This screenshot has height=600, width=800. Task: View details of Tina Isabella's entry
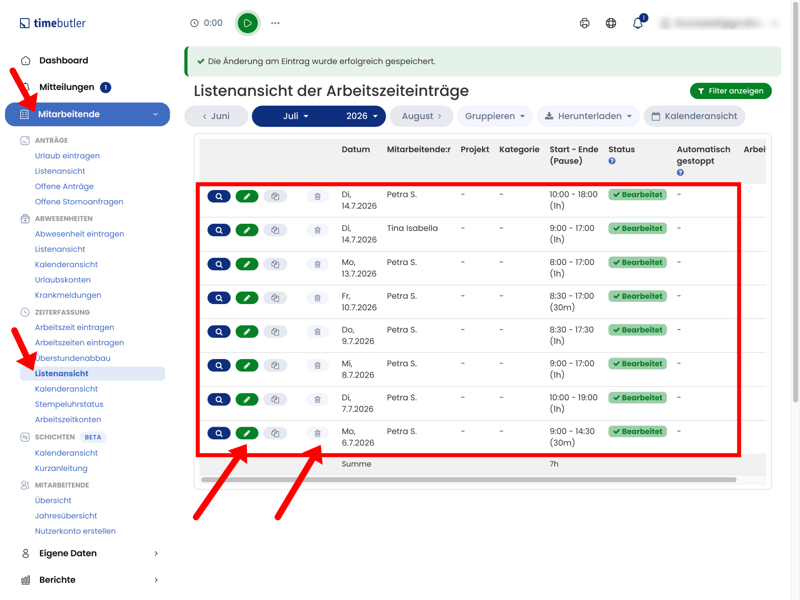pos(219,230)
